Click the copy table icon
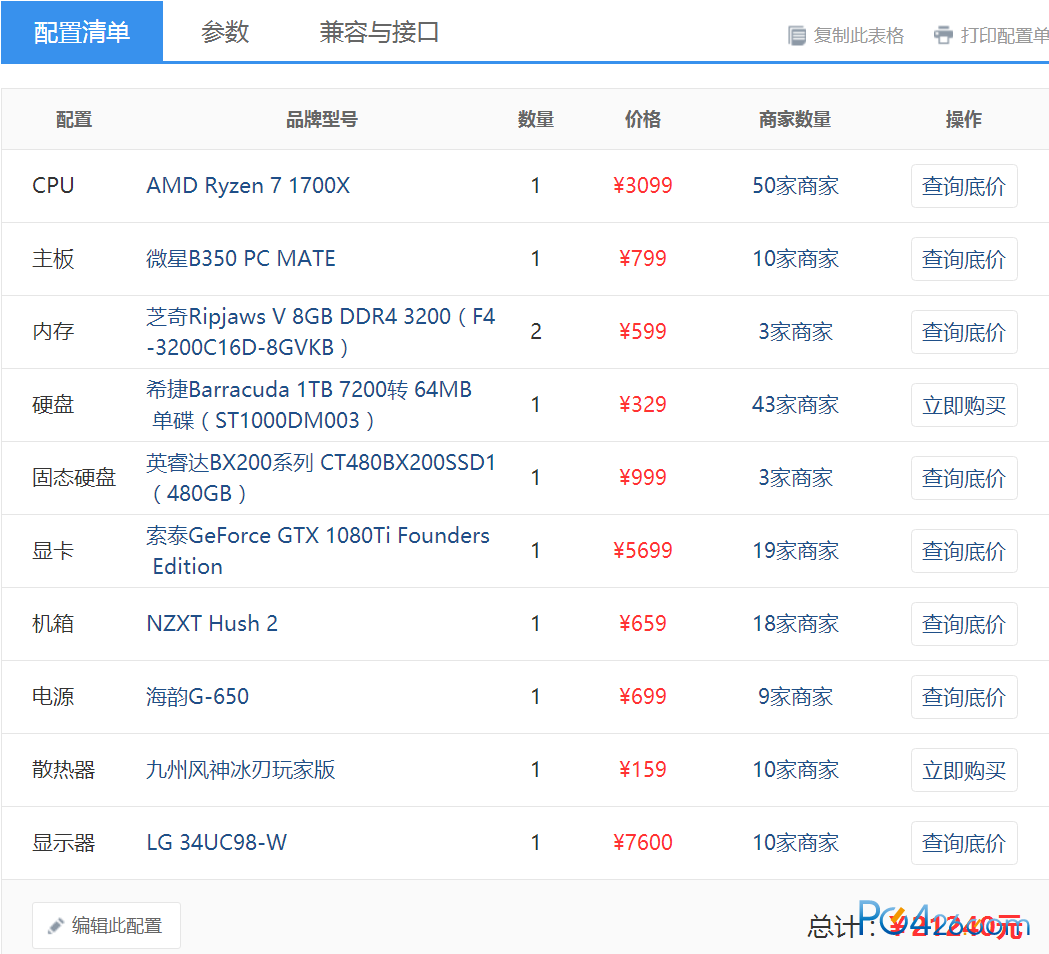Viewport: 1049px width, 954px height. coord(796,35)
